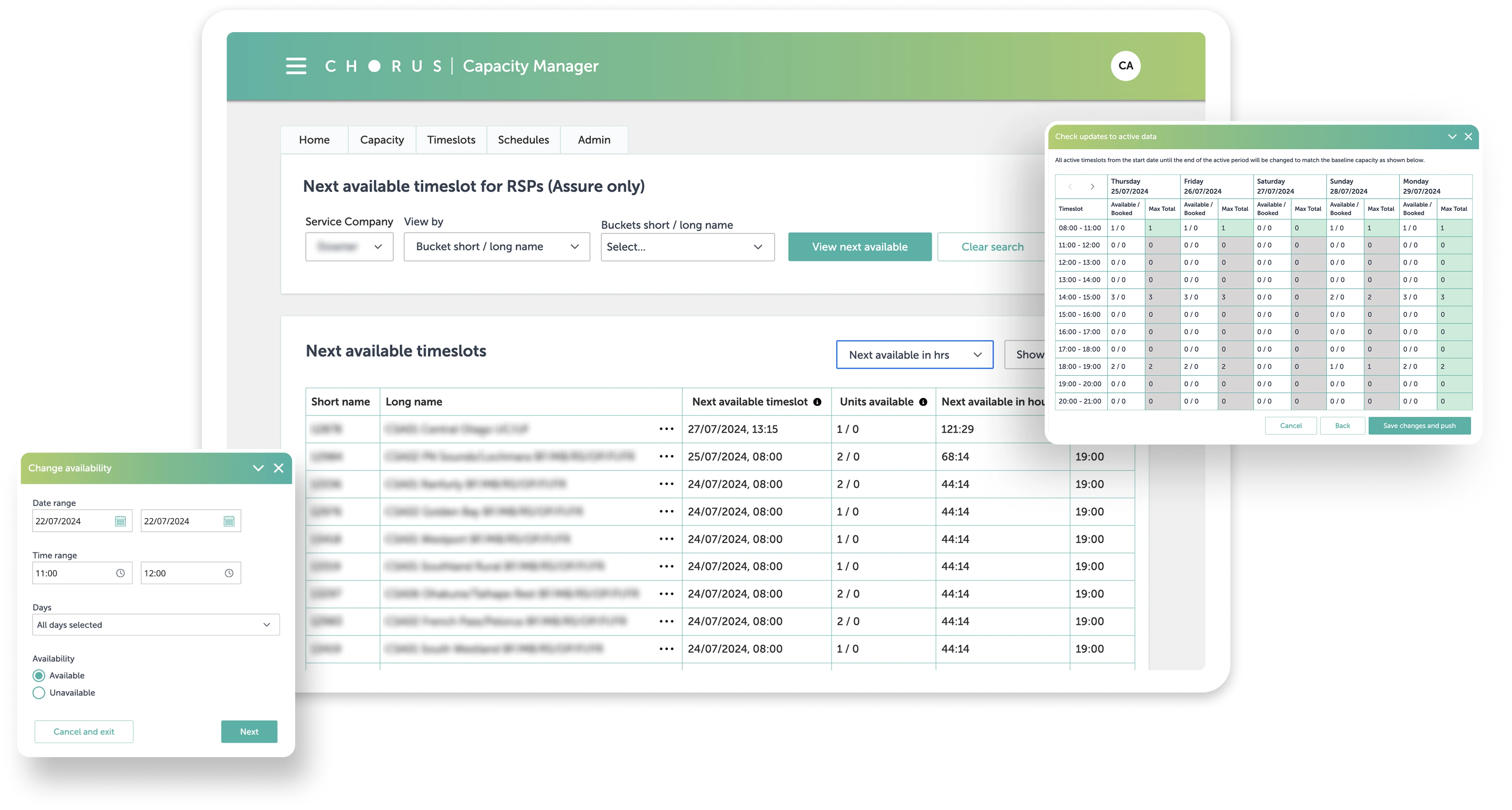Select the Available radio button
The width and height of the screenshot is (1512, 810).
point(39,675)
